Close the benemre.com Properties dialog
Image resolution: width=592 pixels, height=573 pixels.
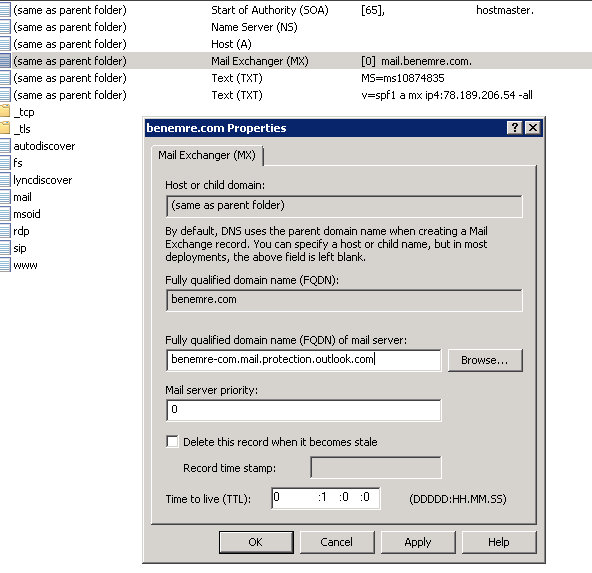point(533,128)
